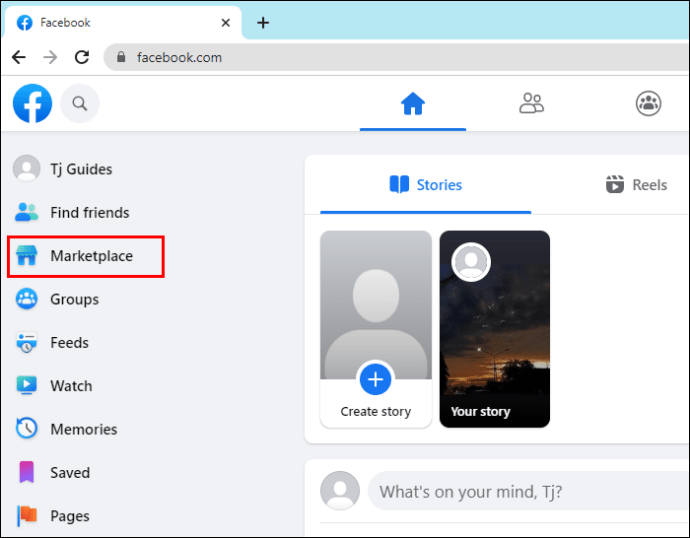Open Feeds text in sidebar
This screenshot has height=538, width=690.
point(70,342)
